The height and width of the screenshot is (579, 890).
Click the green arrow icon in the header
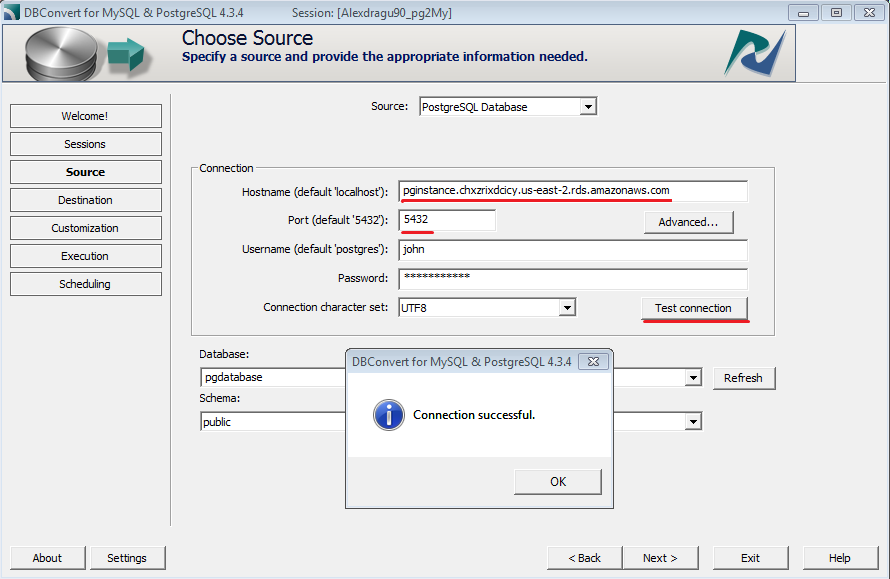point(127,54)
